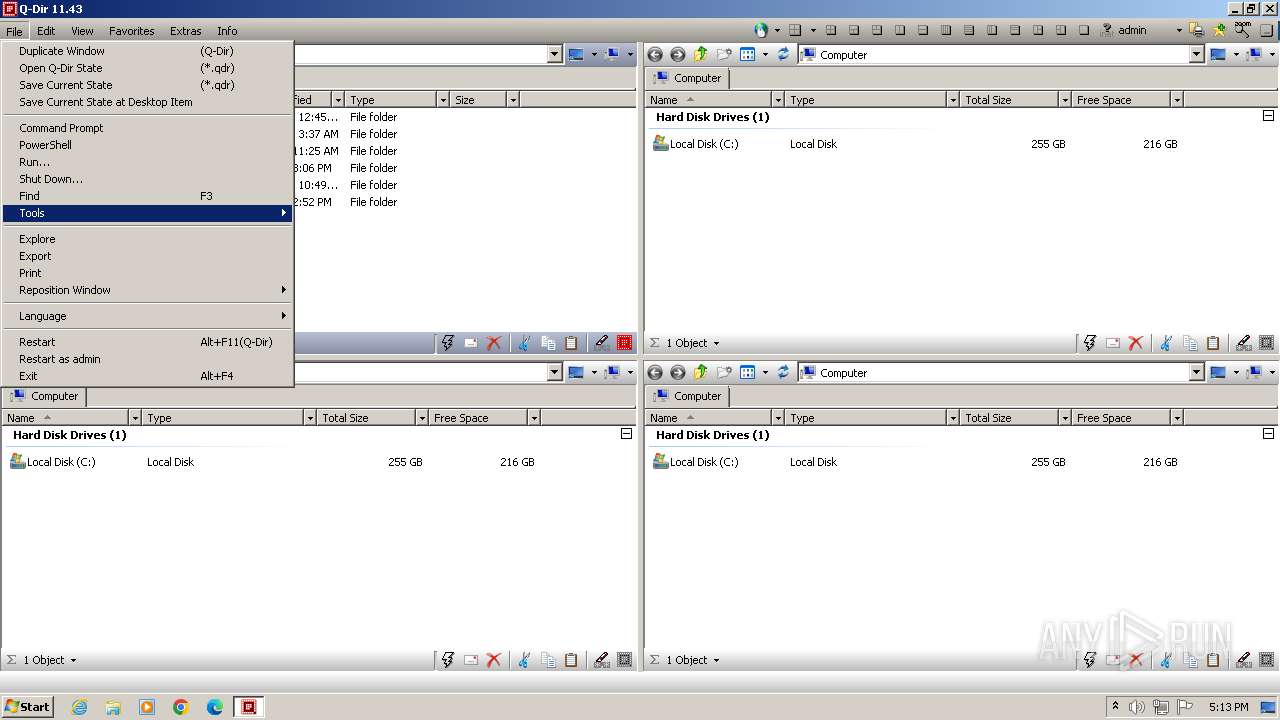The width and height of the screenshot is (1280, 720).
Task: Collapse Hard Disk Drives group in top-right pane
Action: pyautogui.click(x=1268, y=116)
